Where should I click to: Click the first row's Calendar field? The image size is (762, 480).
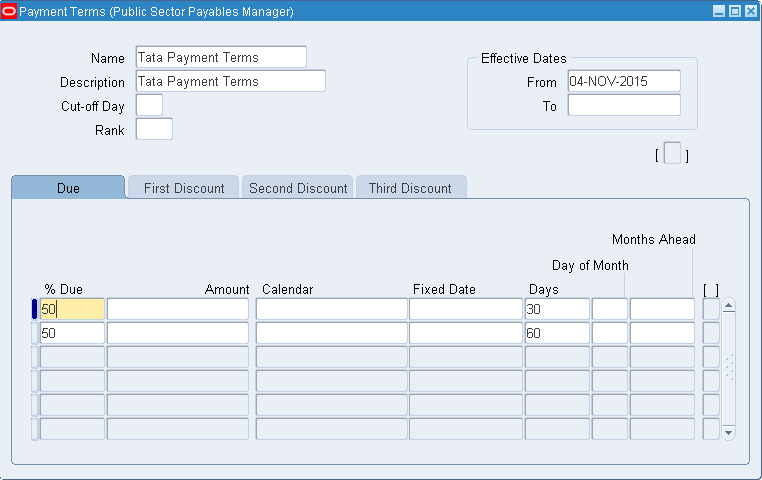point(331,309)
